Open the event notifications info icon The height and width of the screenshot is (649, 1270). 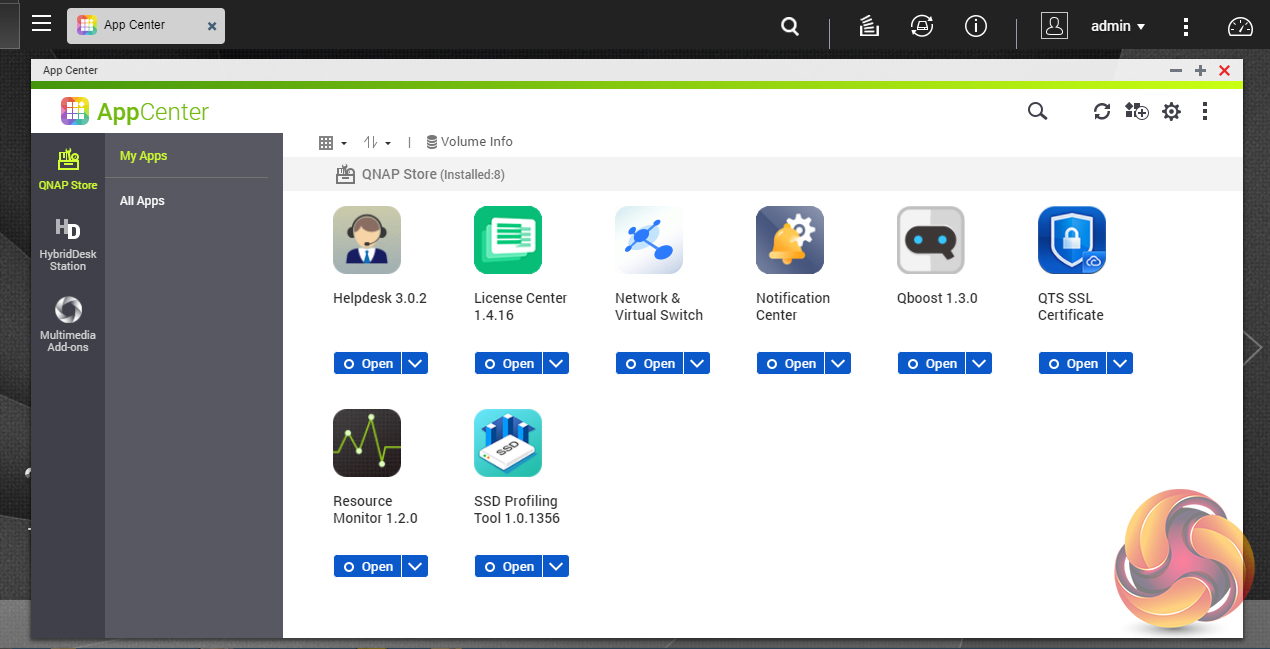(975, 27)
